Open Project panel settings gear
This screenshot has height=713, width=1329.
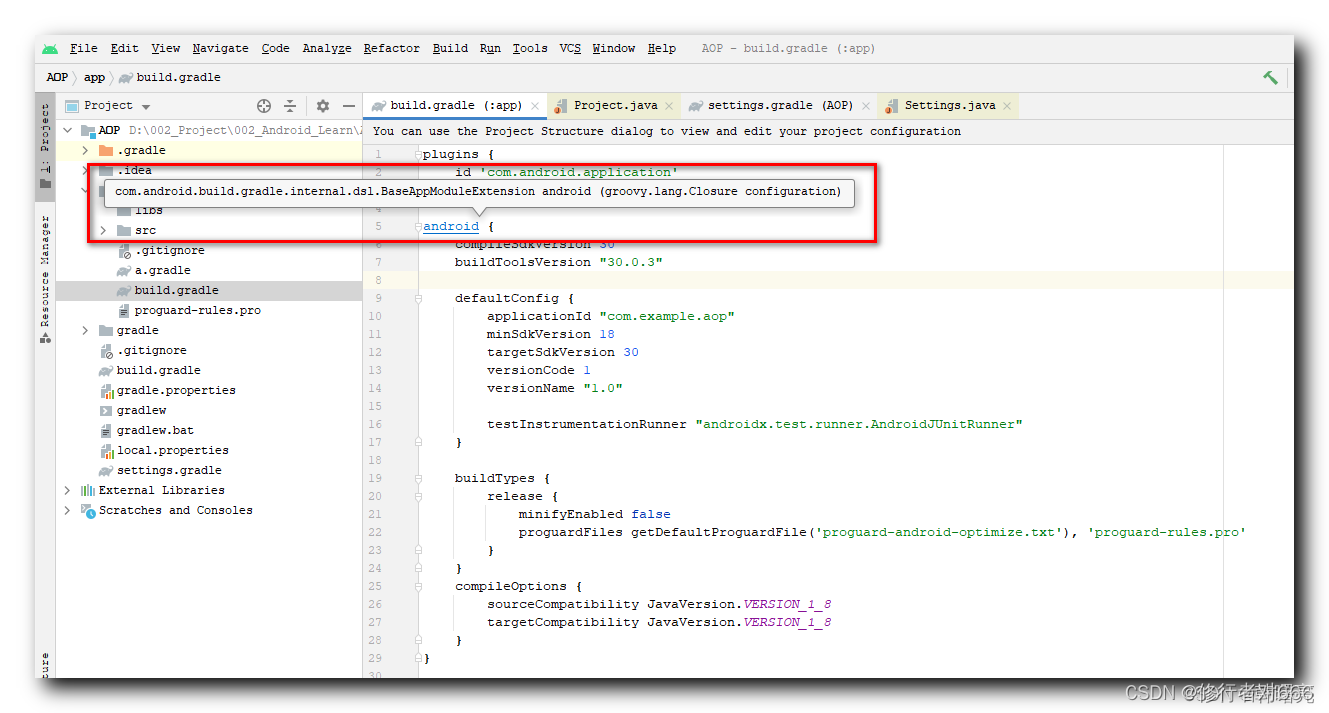[322, 105]
